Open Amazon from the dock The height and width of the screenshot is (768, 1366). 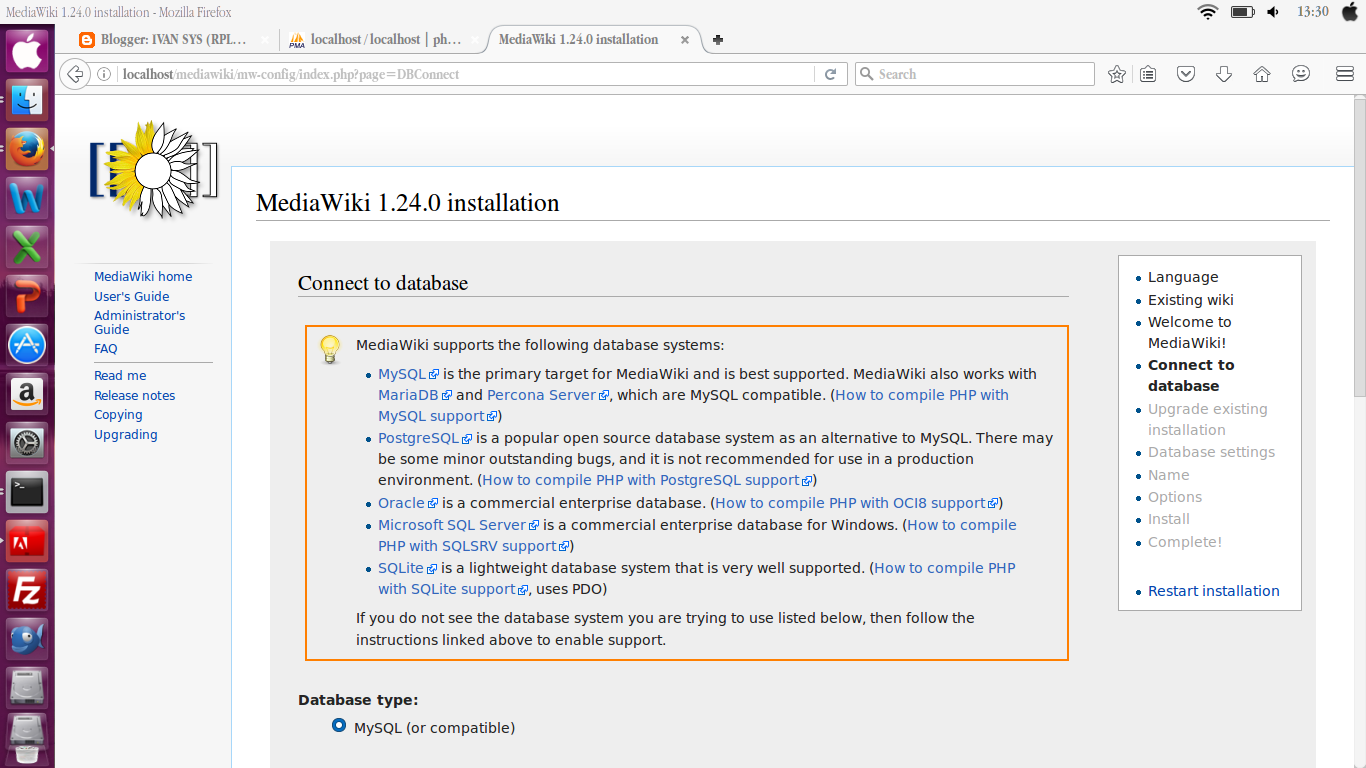click(27, 394)
